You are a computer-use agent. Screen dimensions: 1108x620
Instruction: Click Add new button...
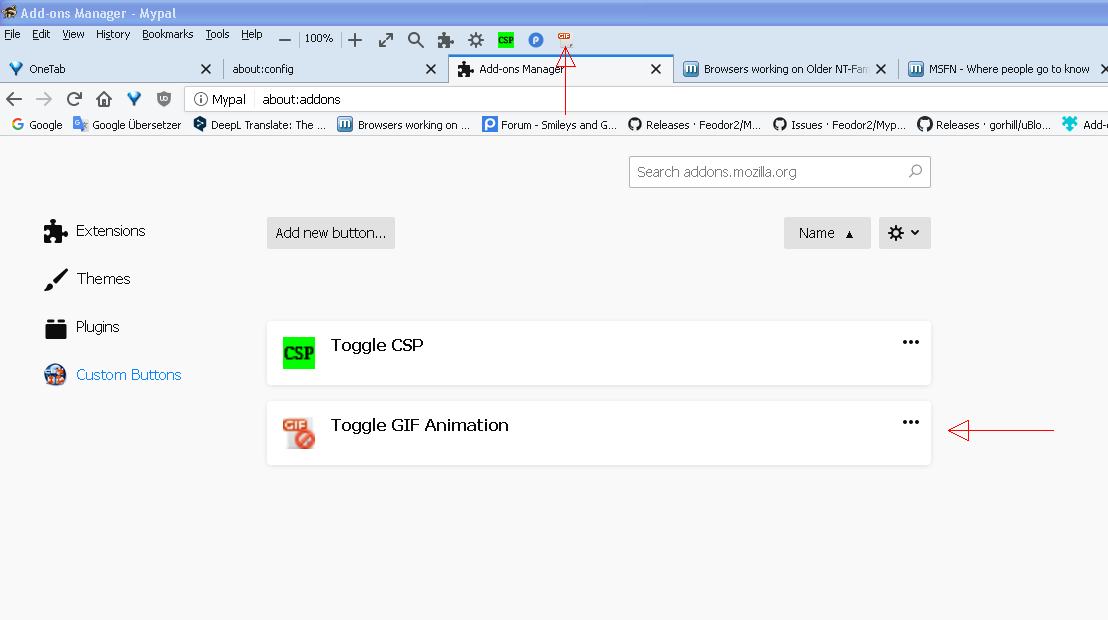pos(331,233)
